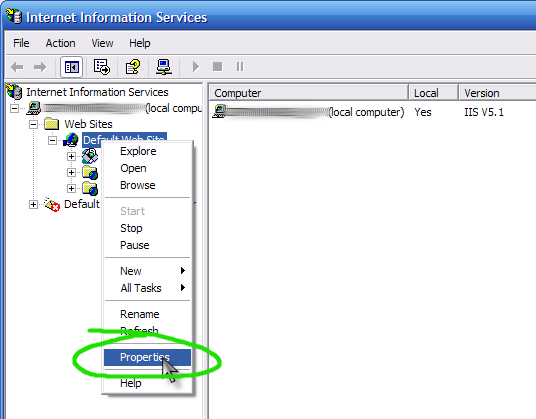
Task: Open the New submenu arrow
Action: click(183, 271)
